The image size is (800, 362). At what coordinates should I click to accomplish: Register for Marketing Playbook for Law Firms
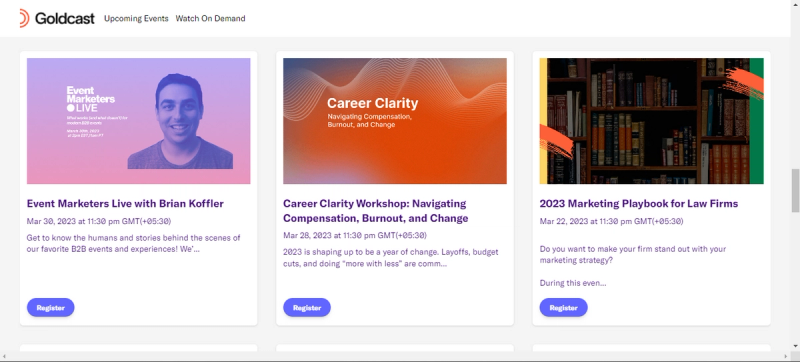click(564, 307)
